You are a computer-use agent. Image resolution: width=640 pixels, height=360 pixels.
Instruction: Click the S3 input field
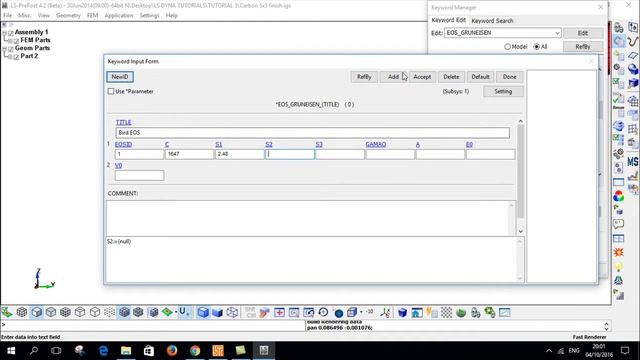(340, 154)
